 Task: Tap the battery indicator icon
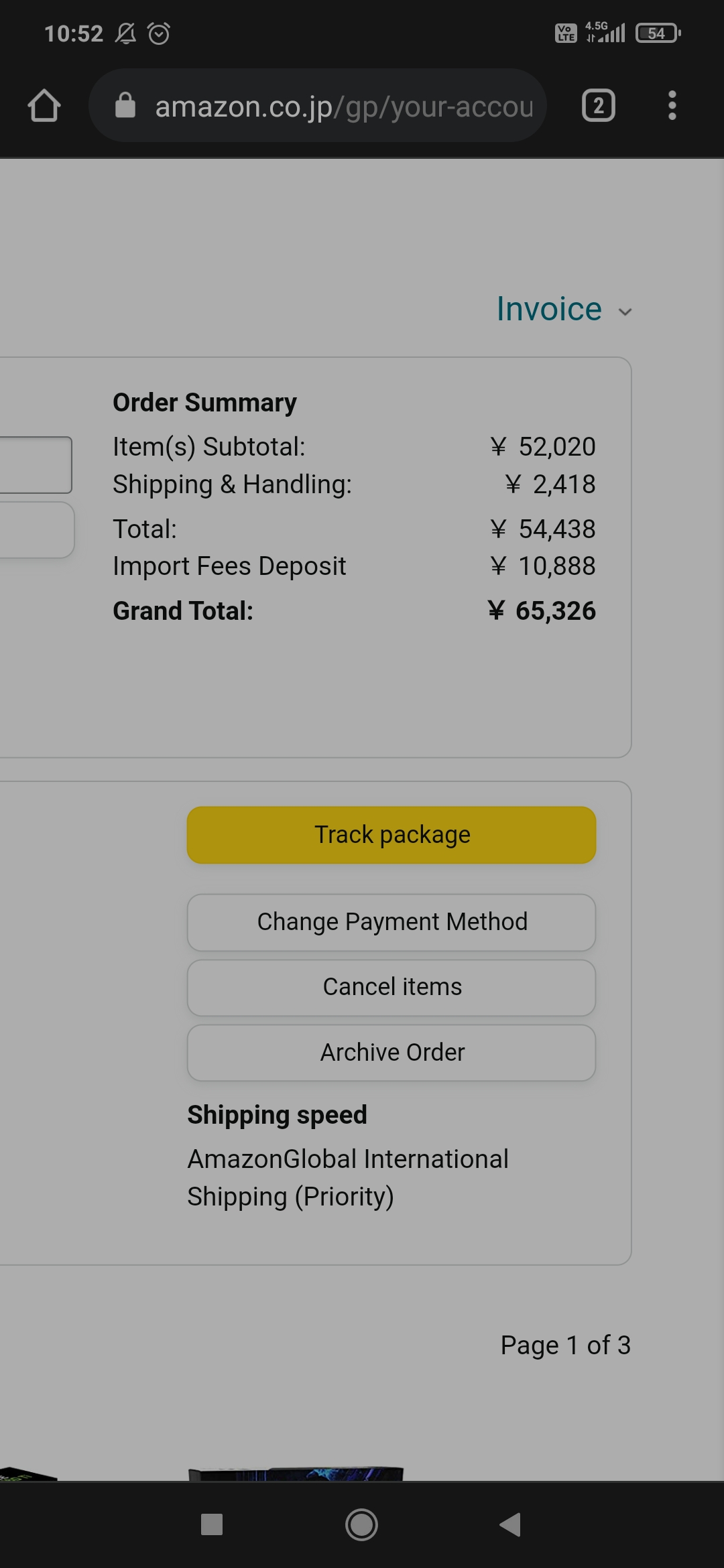point(658,33)
